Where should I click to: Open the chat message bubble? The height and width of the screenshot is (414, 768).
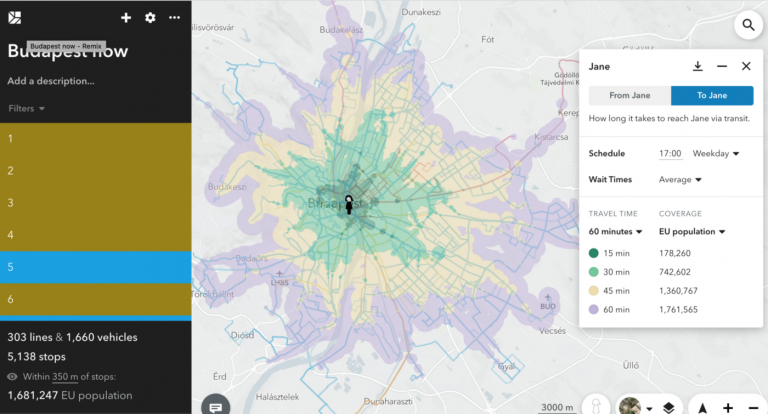coord(216,407)
